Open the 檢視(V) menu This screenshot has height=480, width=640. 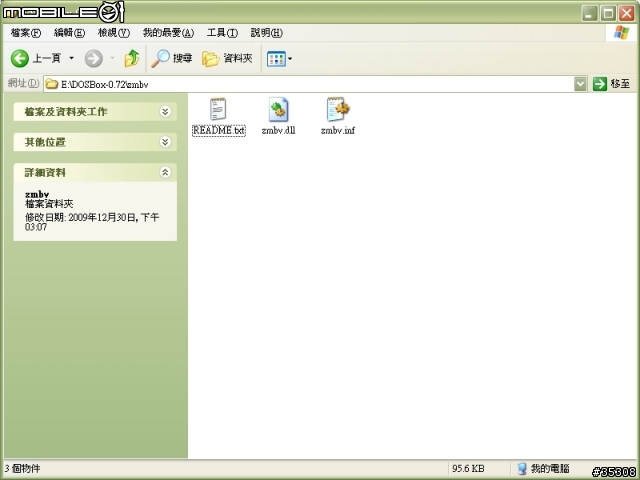point(114,33)
